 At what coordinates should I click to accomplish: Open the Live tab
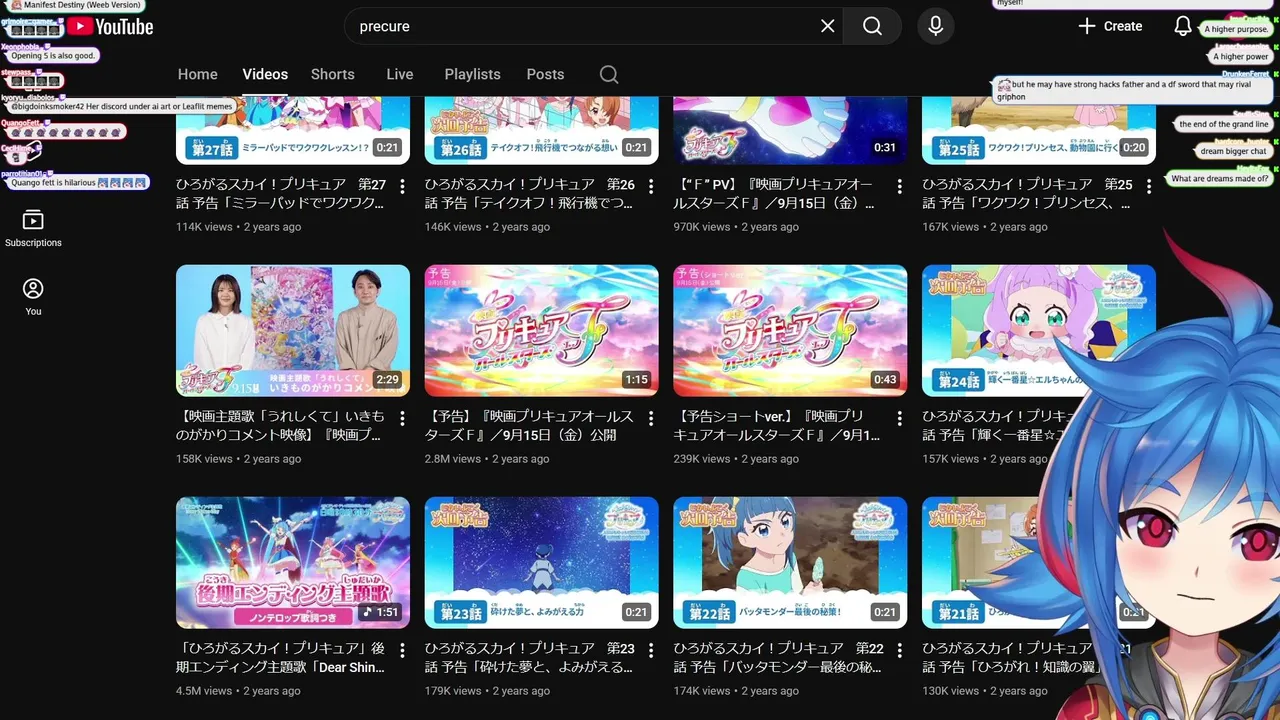click(400, 74)
